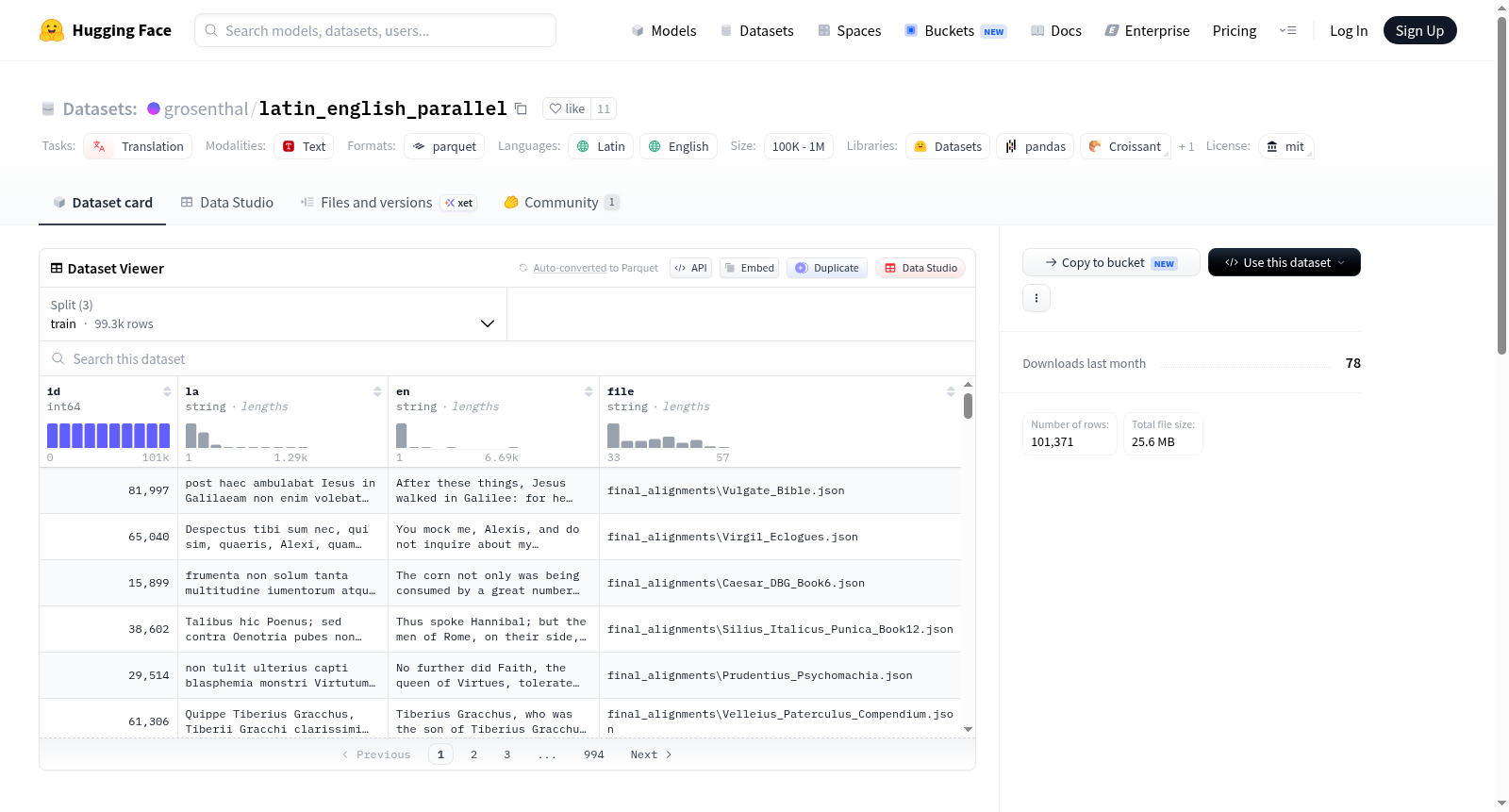Viewport: 1509px width, 812px height.
Task: Expand the train split dropdown
Action: 273,314
